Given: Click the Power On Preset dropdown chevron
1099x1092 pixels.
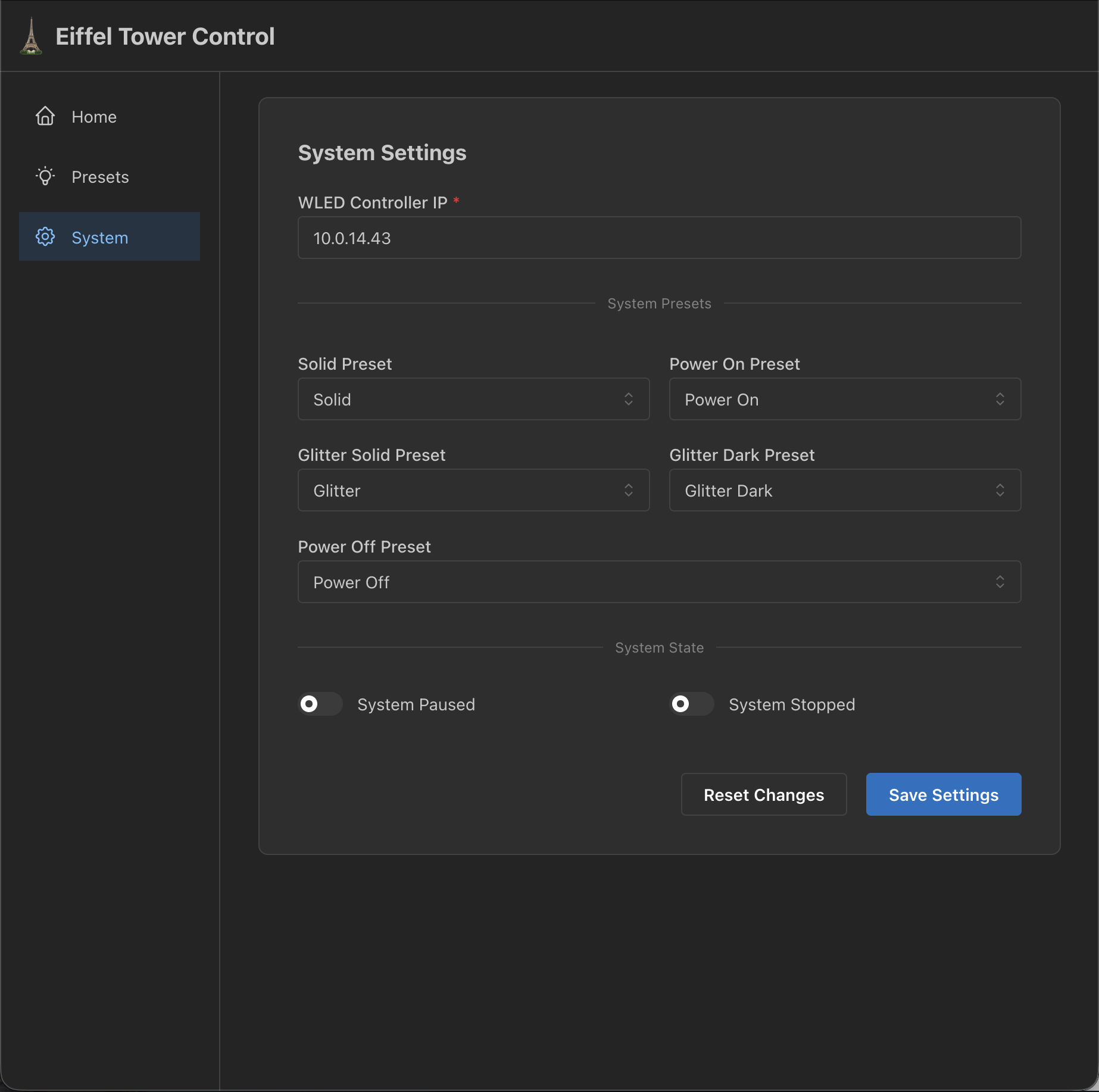Looking at the screenshot, I should point(1001,399).
